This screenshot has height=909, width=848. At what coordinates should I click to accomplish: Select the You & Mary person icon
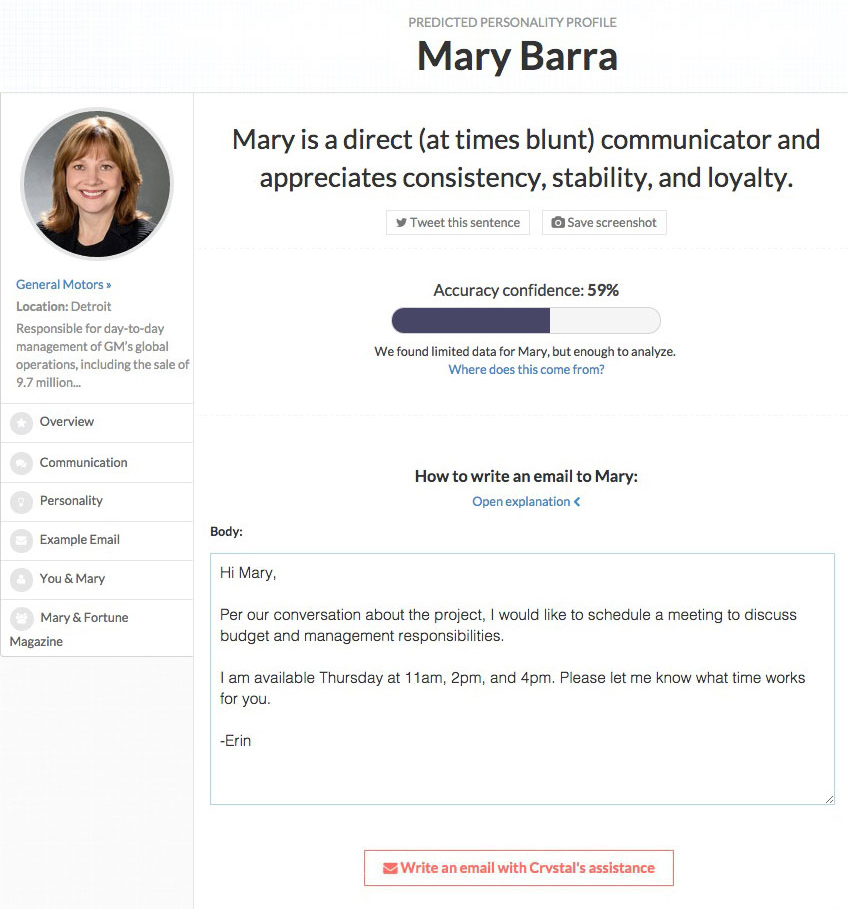21,579
